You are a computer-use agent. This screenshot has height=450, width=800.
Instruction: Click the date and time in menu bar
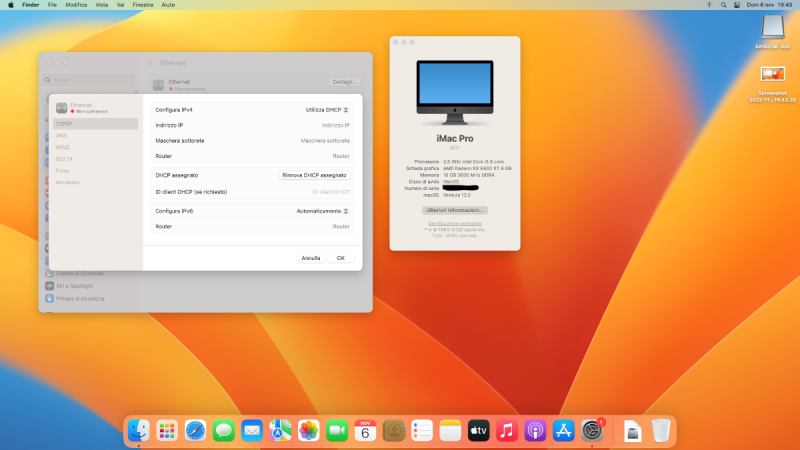(769, 5)
